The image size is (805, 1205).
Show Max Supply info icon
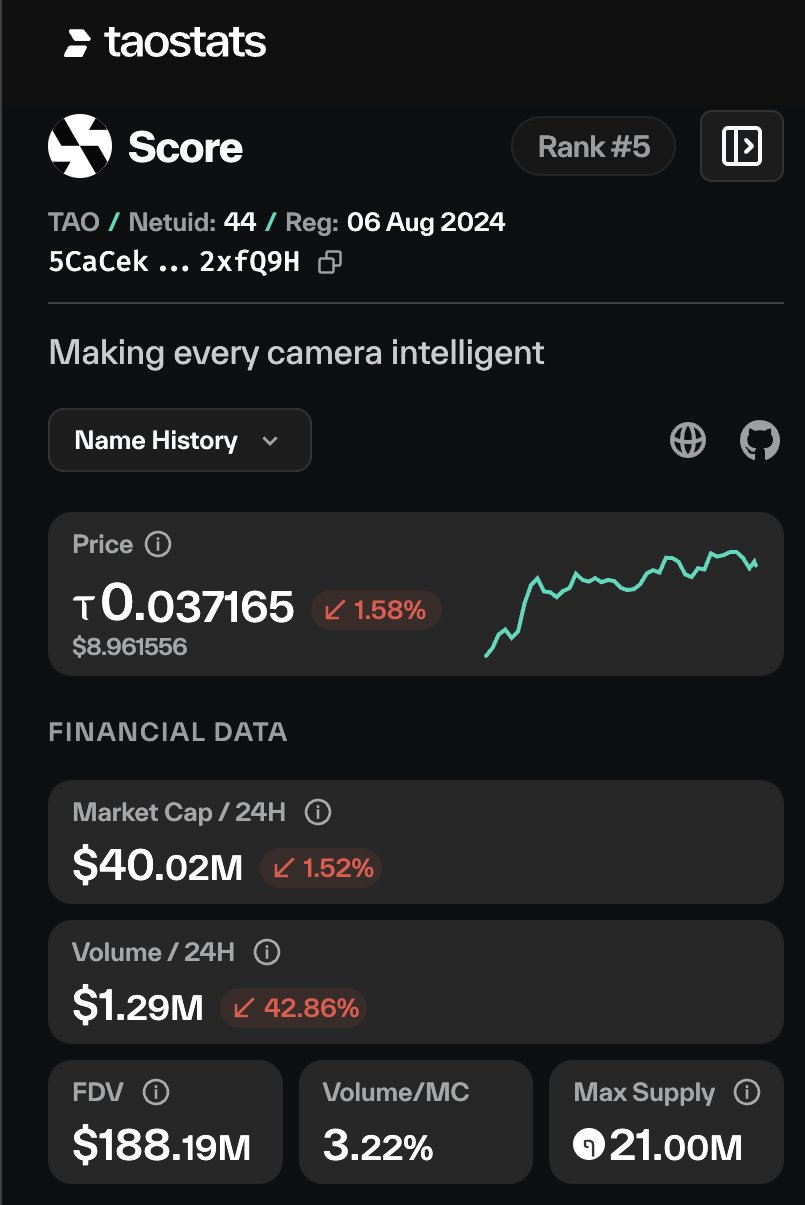pyautogui.click(x=747, y=1093)
